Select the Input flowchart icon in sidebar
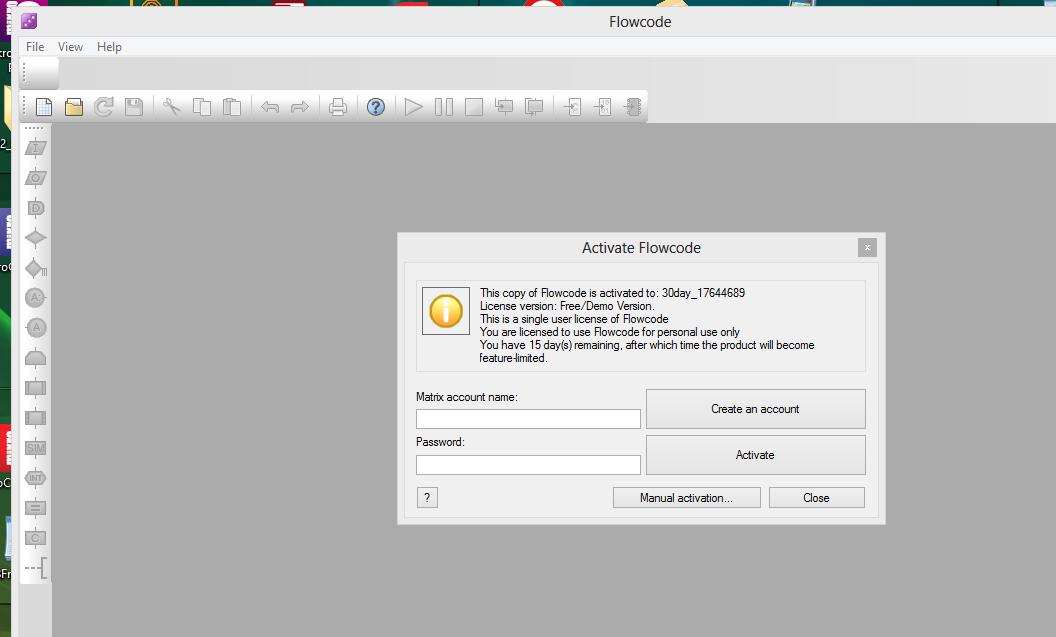The height and width of the screenshot is (637, 1056). 36,147
